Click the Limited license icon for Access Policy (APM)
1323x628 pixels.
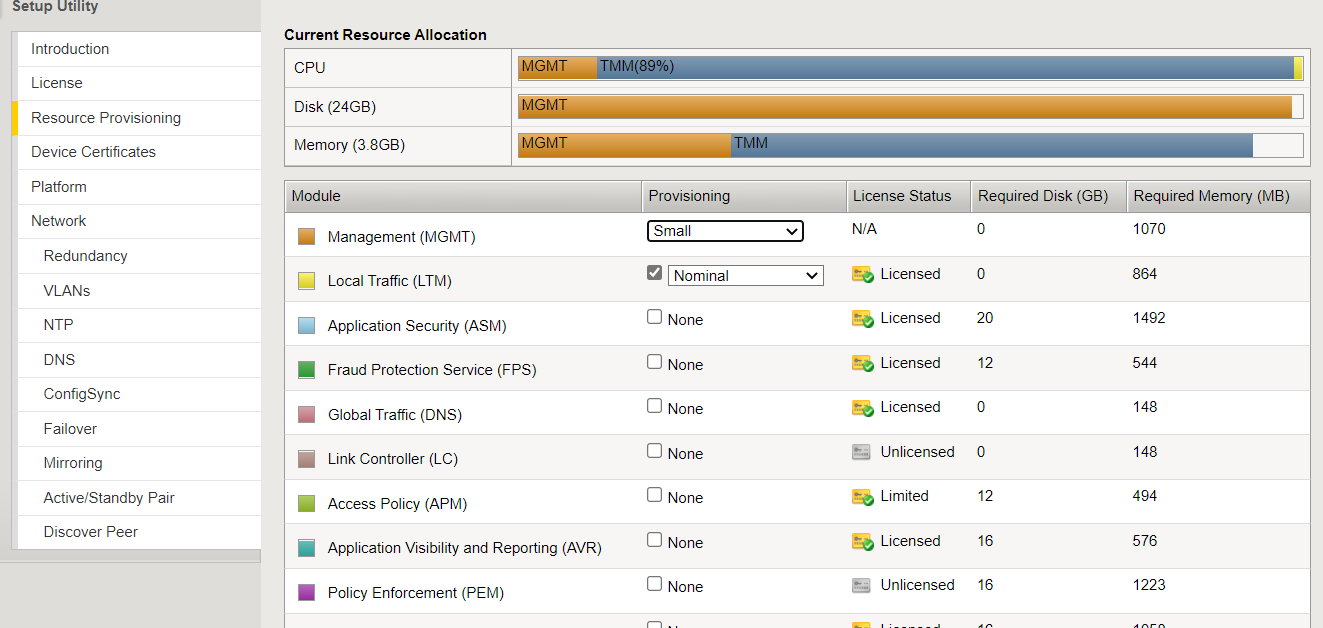pos(862,497)
